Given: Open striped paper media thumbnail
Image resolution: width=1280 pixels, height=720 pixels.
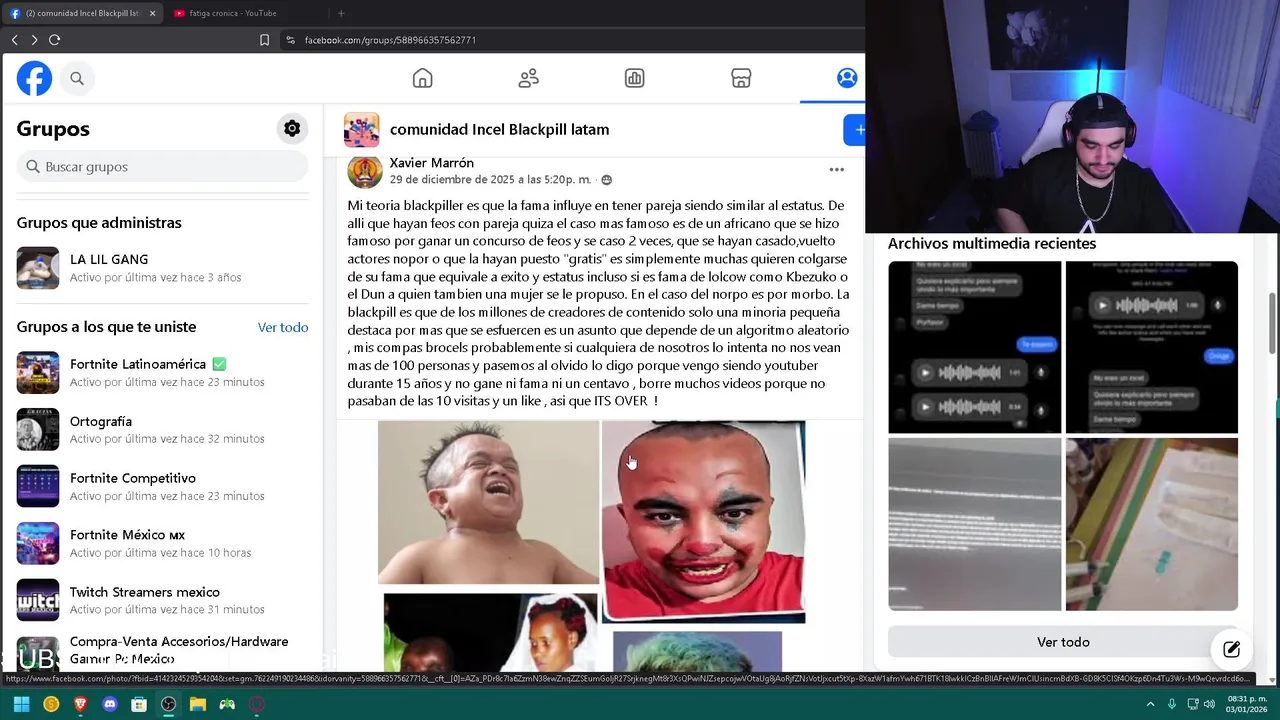Looking at the screenshot, I should pos(1152,524).
